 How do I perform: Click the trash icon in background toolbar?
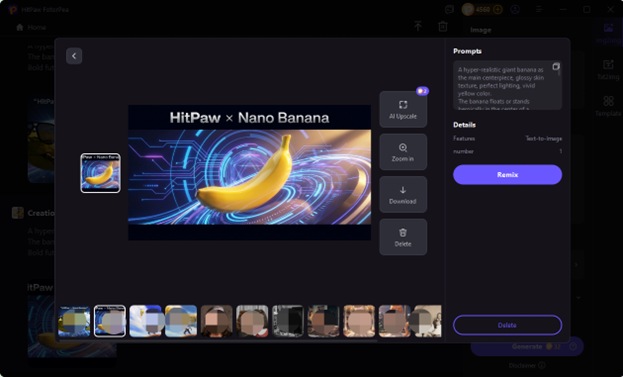tap(443, 27)
